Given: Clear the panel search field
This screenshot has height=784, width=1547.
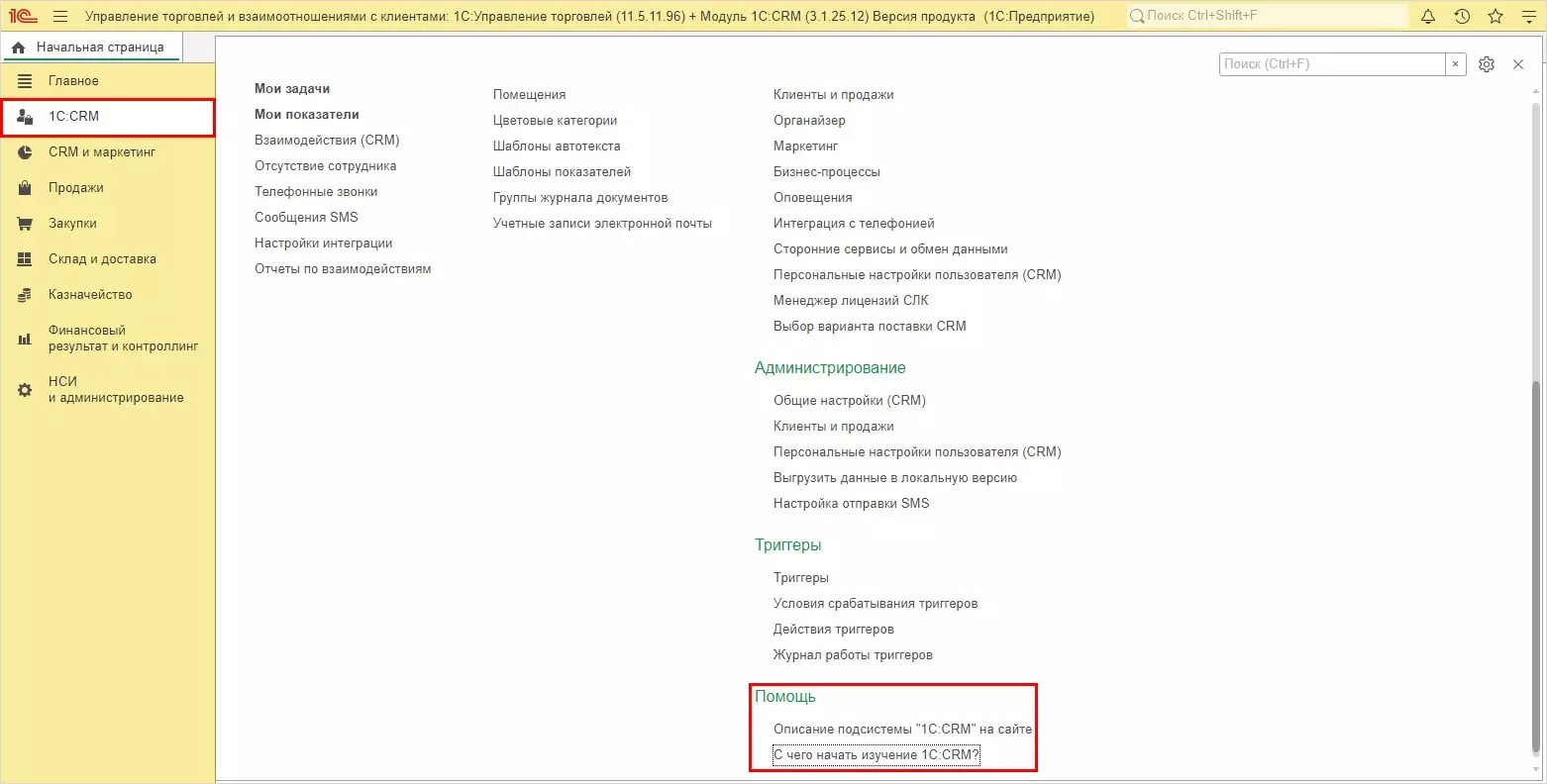Looking at the screenshot, I should pos(1455,64).
